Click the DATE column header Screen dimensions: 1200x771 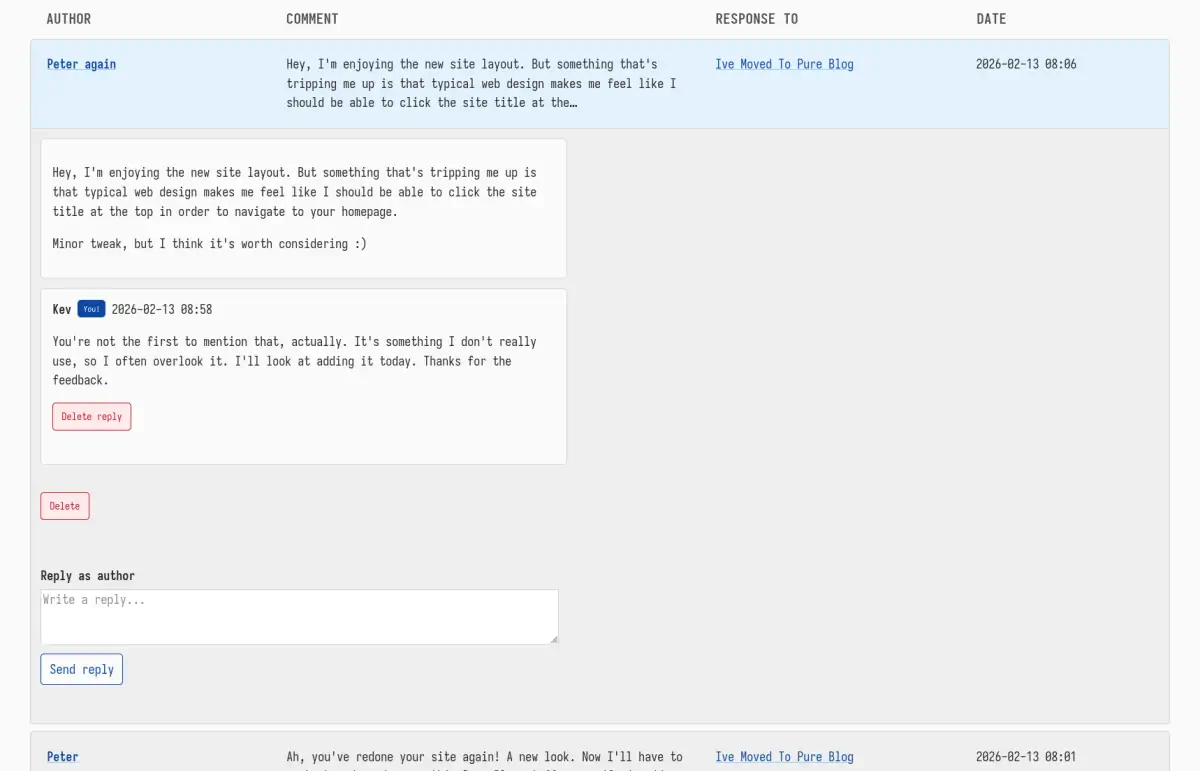click(991, 19)
